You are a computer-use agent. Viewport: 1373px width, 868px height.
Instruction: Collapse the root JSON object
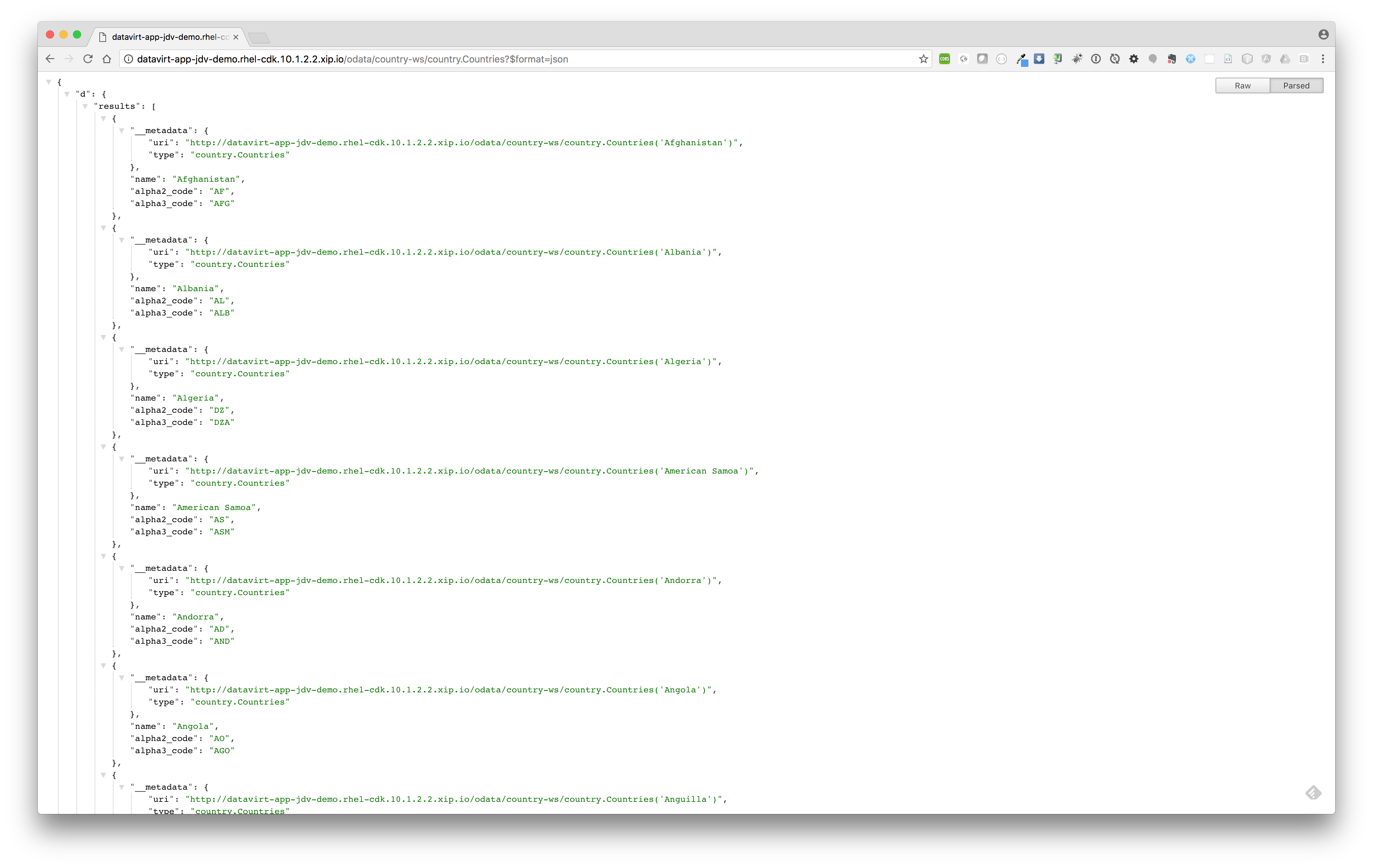click(49, 82)
